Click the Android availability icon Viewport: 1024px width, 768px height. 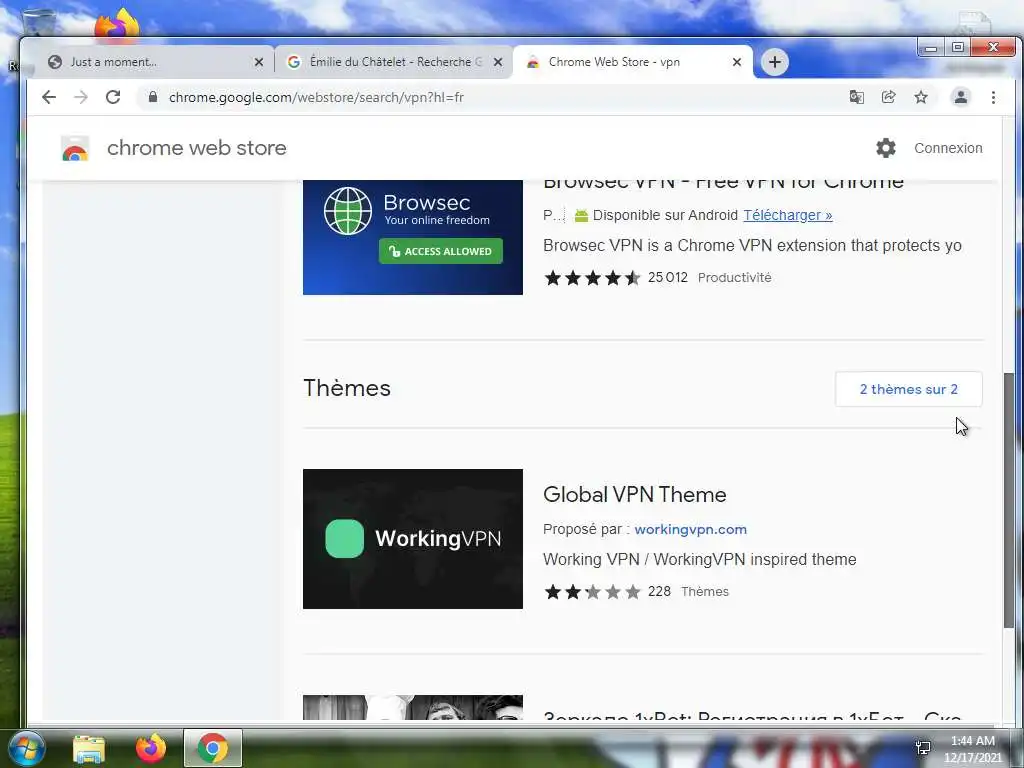coord(581,216)
